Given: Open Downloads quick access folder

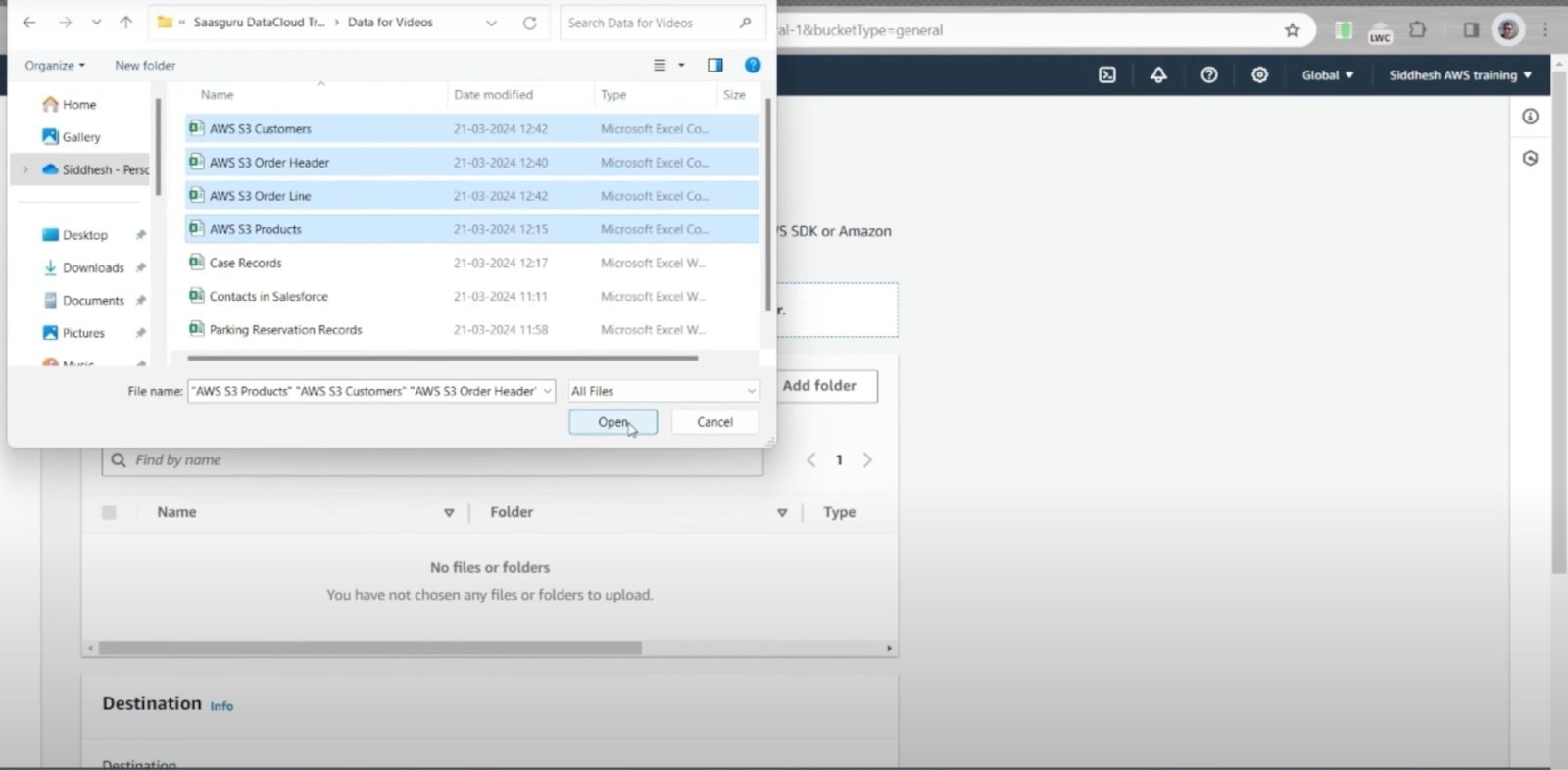Looking at the screenshot, I should (83, 267).
